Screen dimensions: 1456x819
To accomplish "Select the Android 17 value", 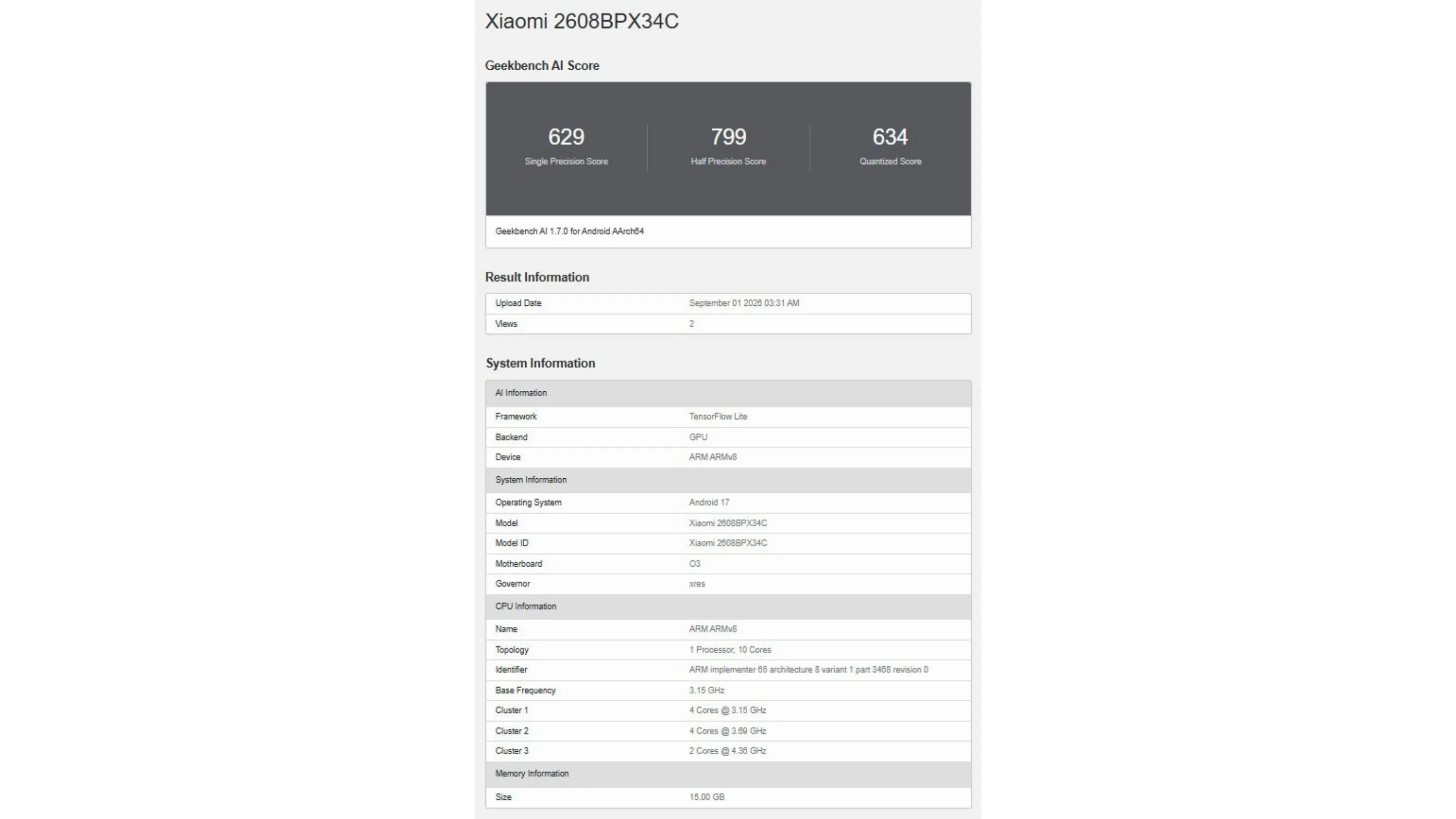I will [x=709, y=503].
